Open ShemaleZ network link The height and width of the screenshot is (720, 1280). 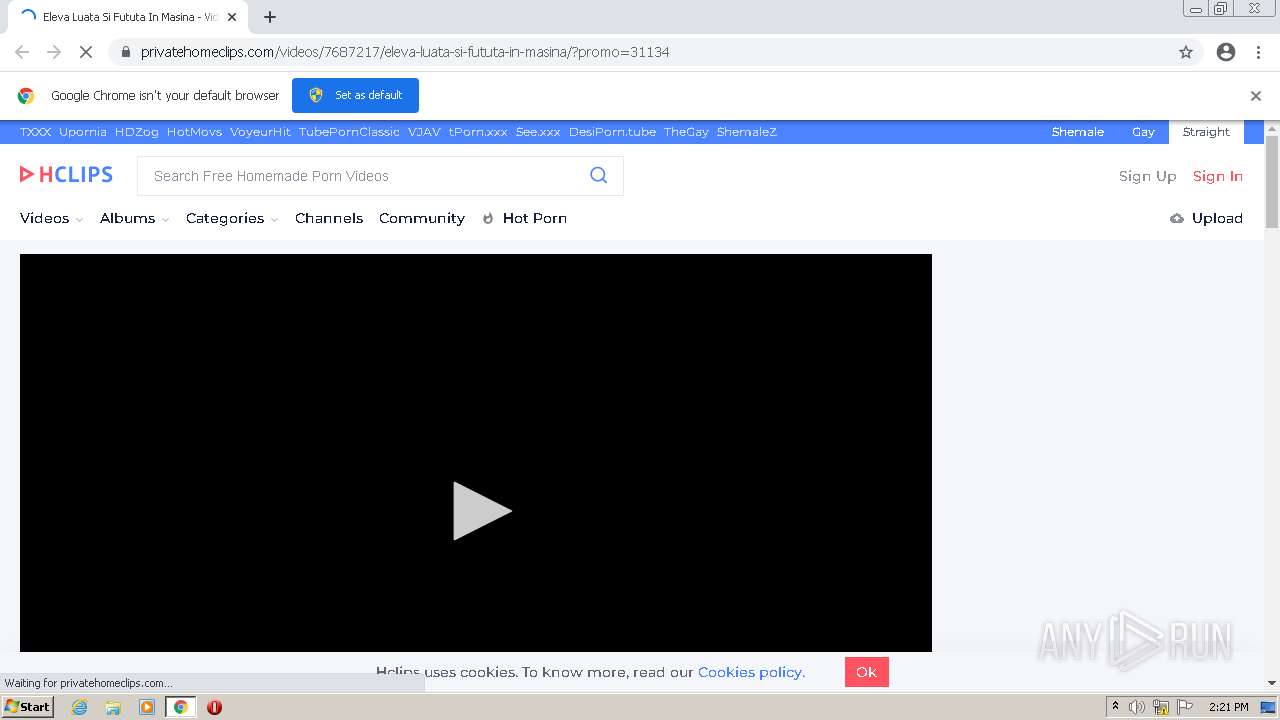click(746, 132)
